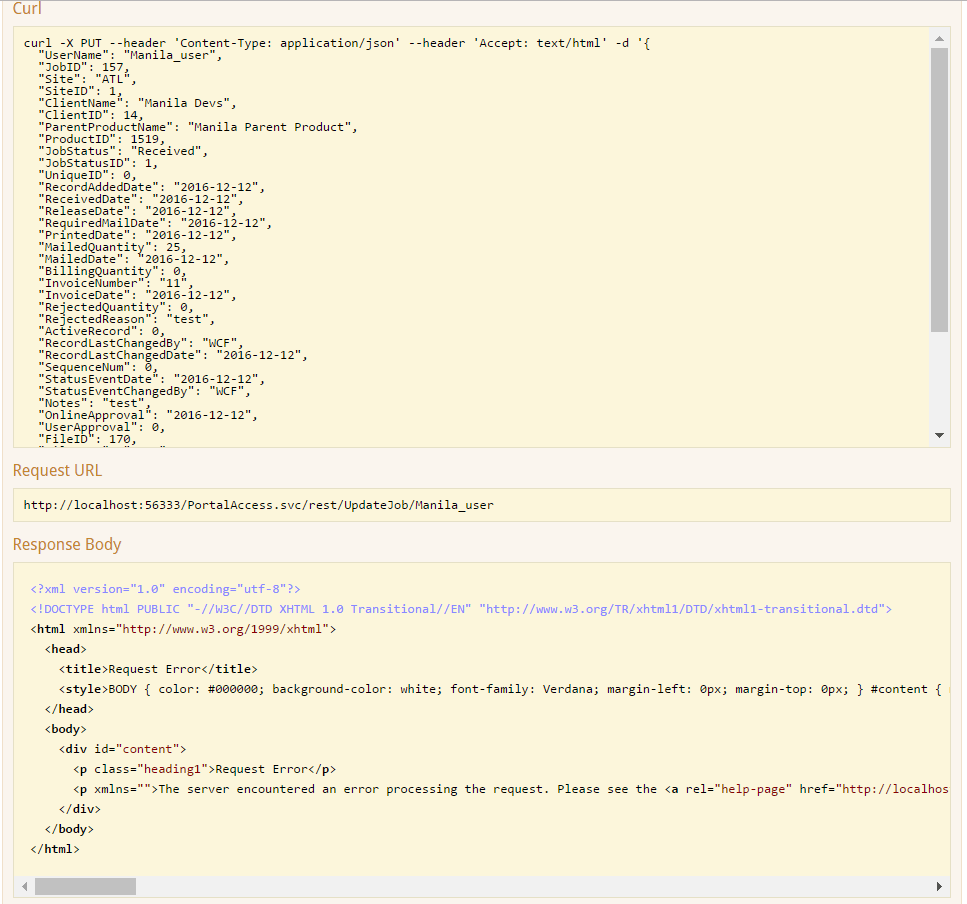967x904 pixels.
Task: Click the Response Body scroll-right arrow
Action: tap(939, 886)
